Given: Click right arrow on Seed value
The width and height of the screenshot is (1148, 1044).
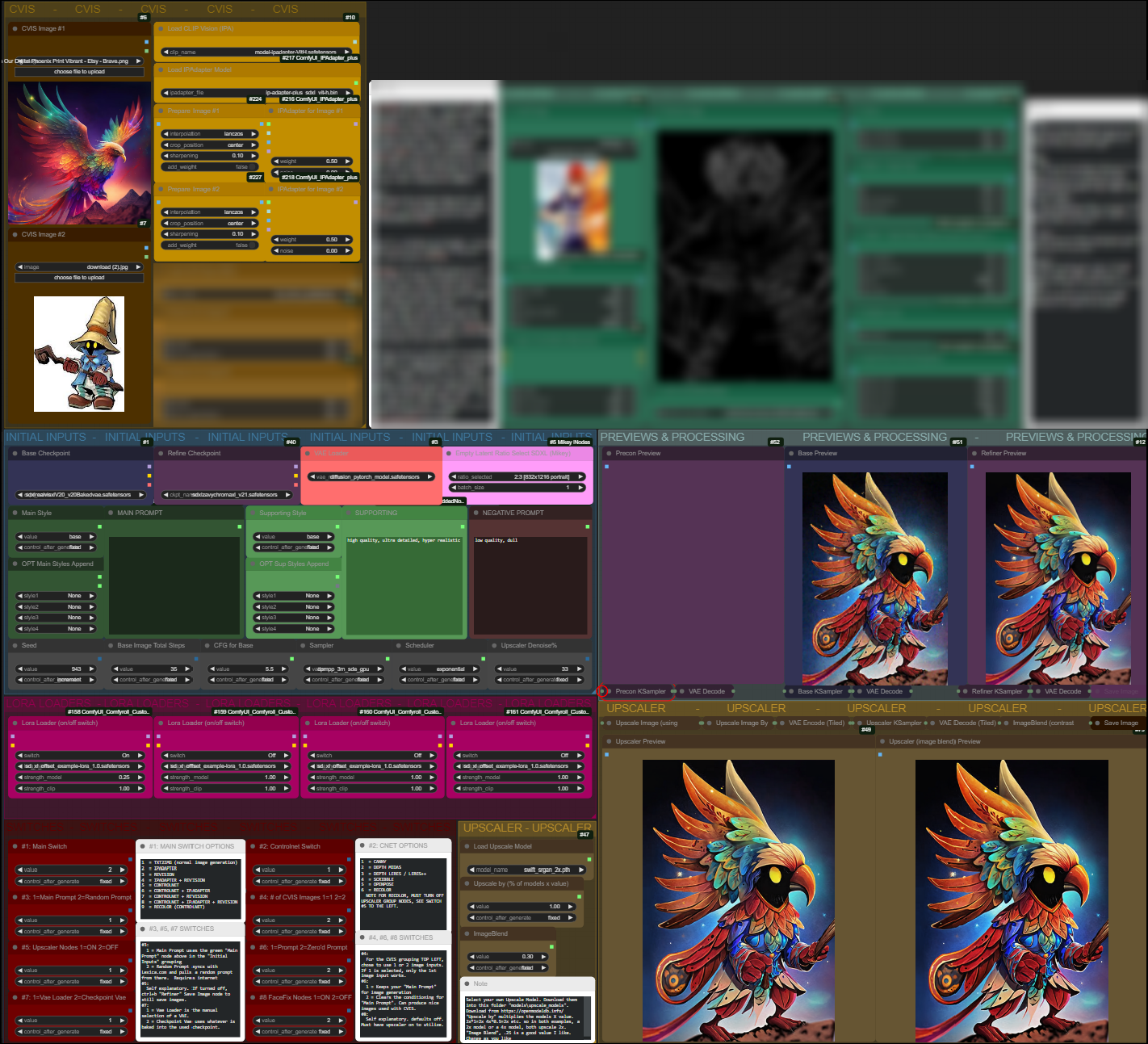Looking at the screenshot, I should tap(91, 669).
